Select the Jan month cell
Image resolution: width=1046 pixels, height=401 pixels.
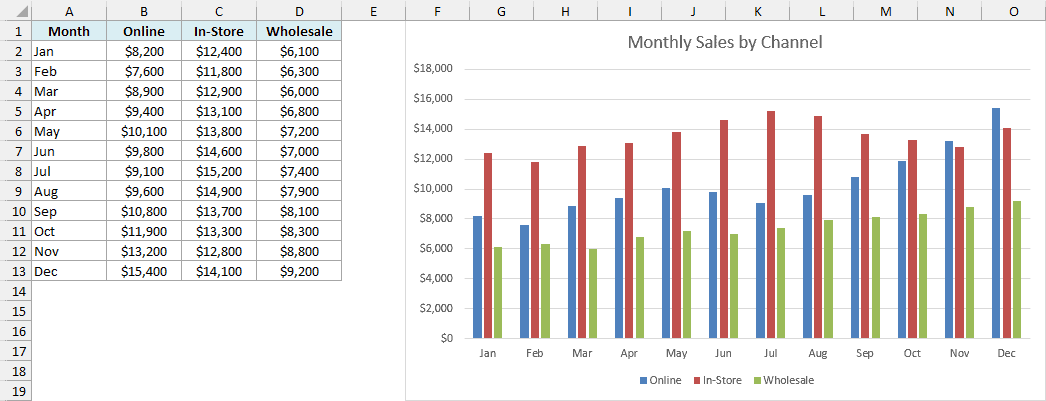coord(69,51)
